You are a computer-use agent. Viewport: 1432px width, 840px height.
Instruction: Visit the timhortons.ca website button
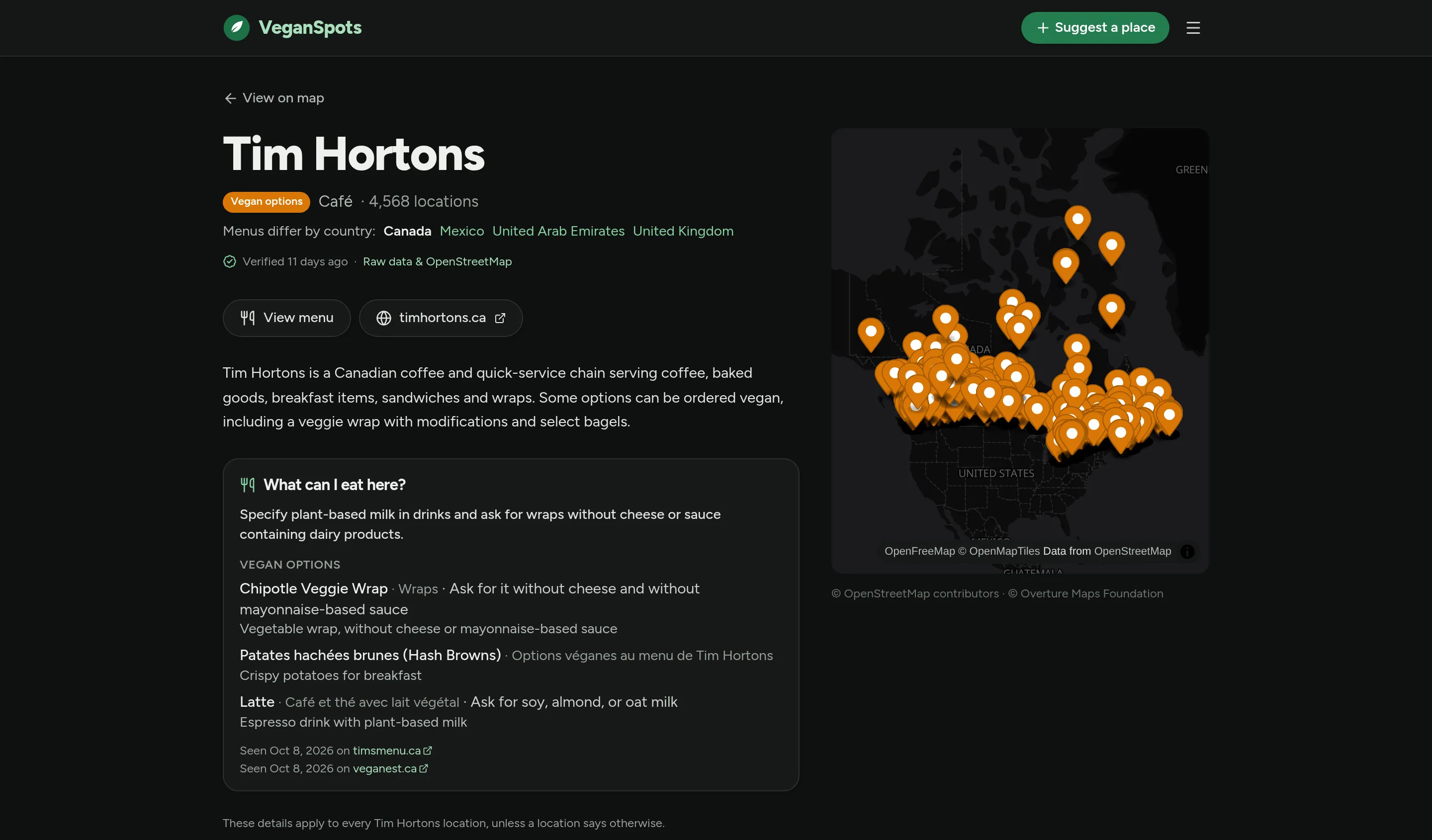click(441, 318)
